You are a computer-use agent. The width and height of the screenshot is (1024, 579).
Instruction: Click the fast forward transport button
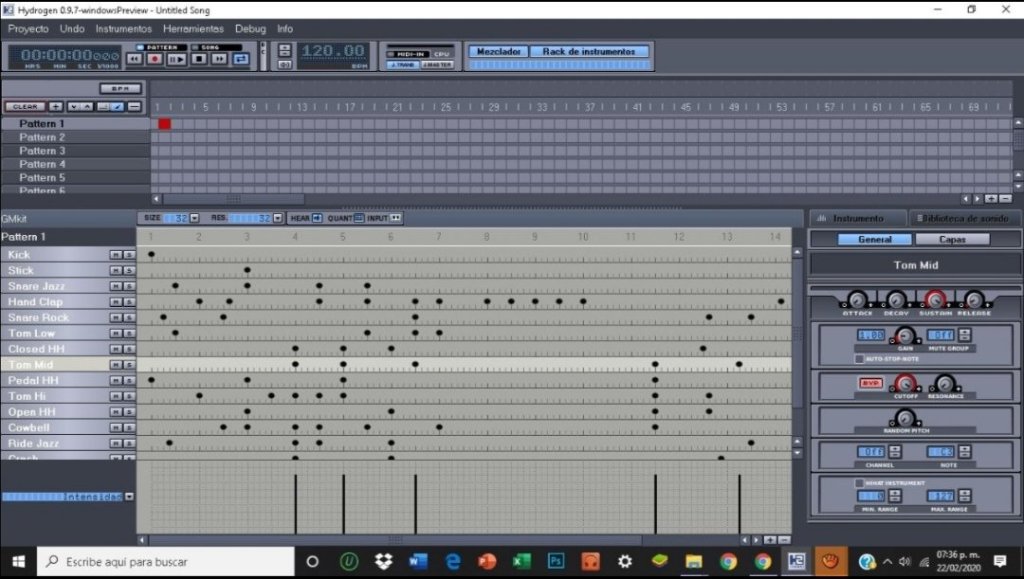point(219,59)
